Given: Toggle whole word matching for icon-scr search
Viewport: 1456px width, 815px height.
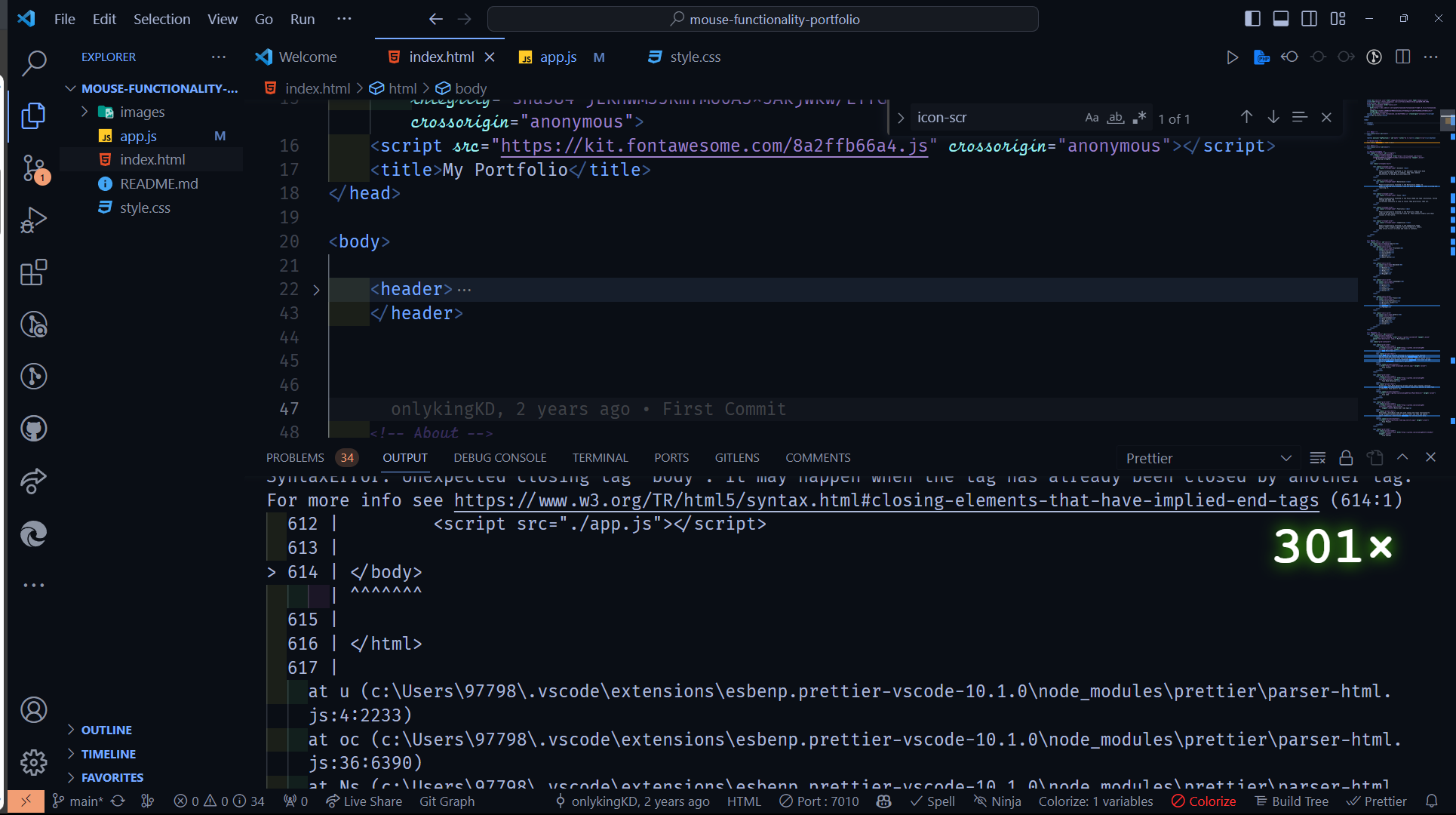Looking at the screenshot, I should click(1115, 117).
